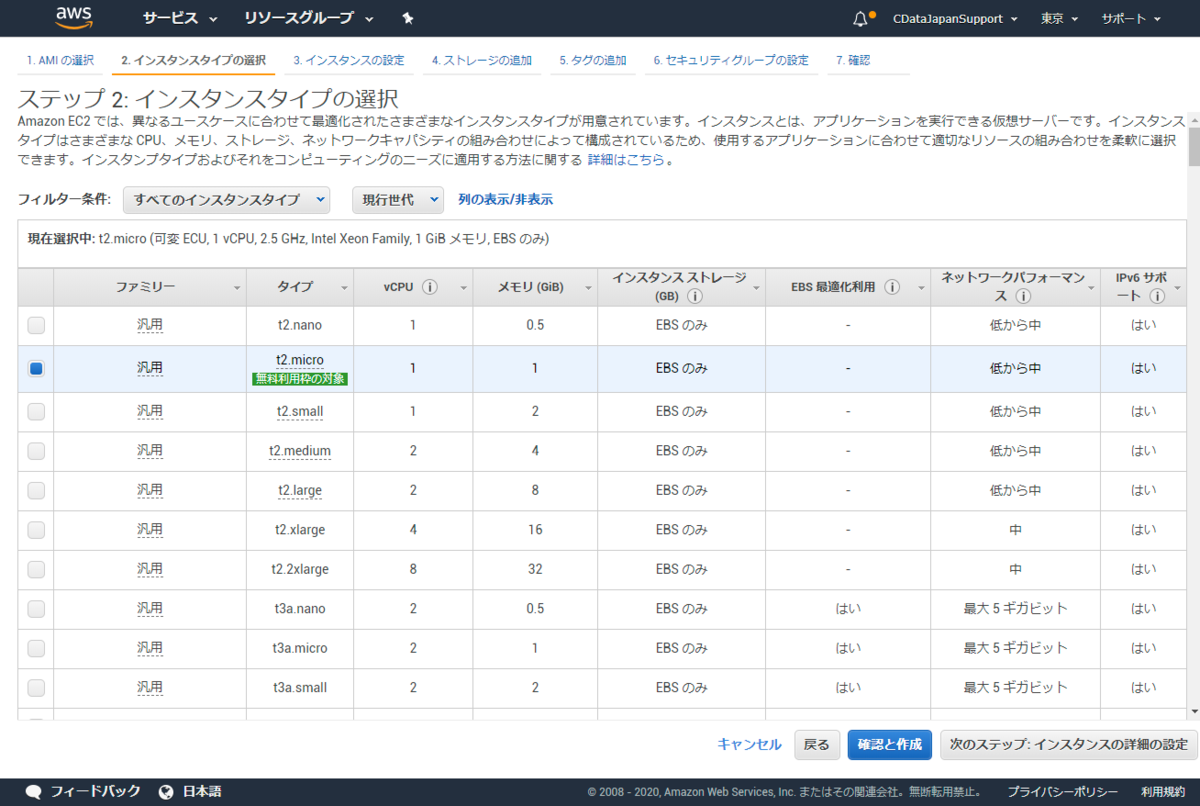Select the t2.medium row checkbox
Screen dimensions: 1200x806
[x=36, y=451]
